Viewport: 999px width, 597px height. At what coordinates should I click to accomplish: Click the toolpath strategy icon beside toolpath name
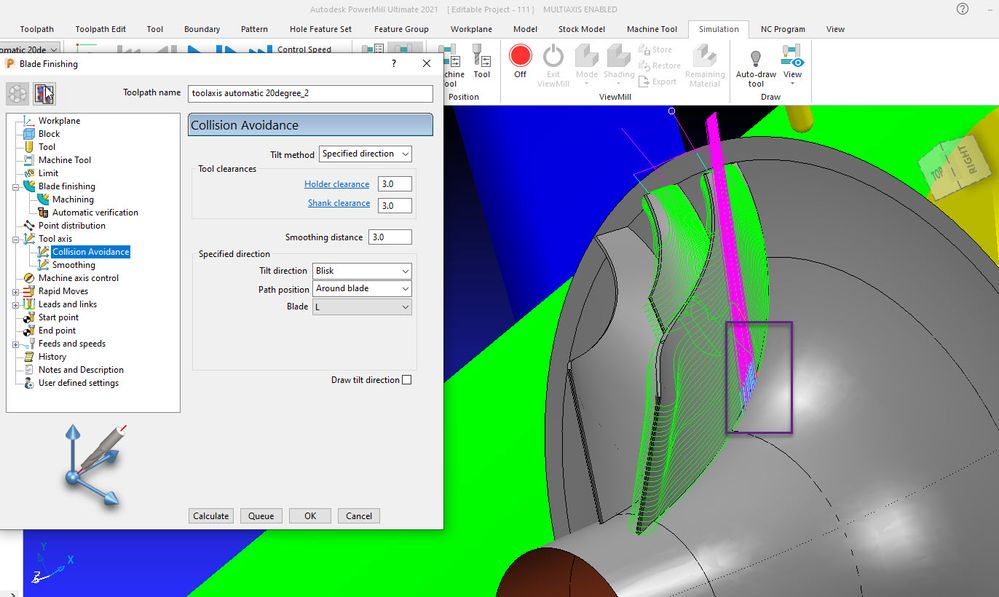[x=45, y=94]
